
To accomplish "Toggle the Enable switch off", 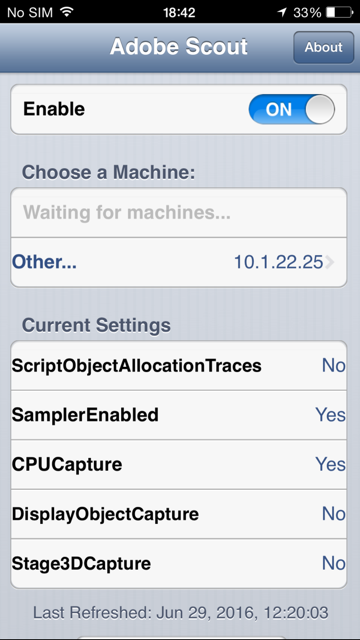I will (292, 109).
